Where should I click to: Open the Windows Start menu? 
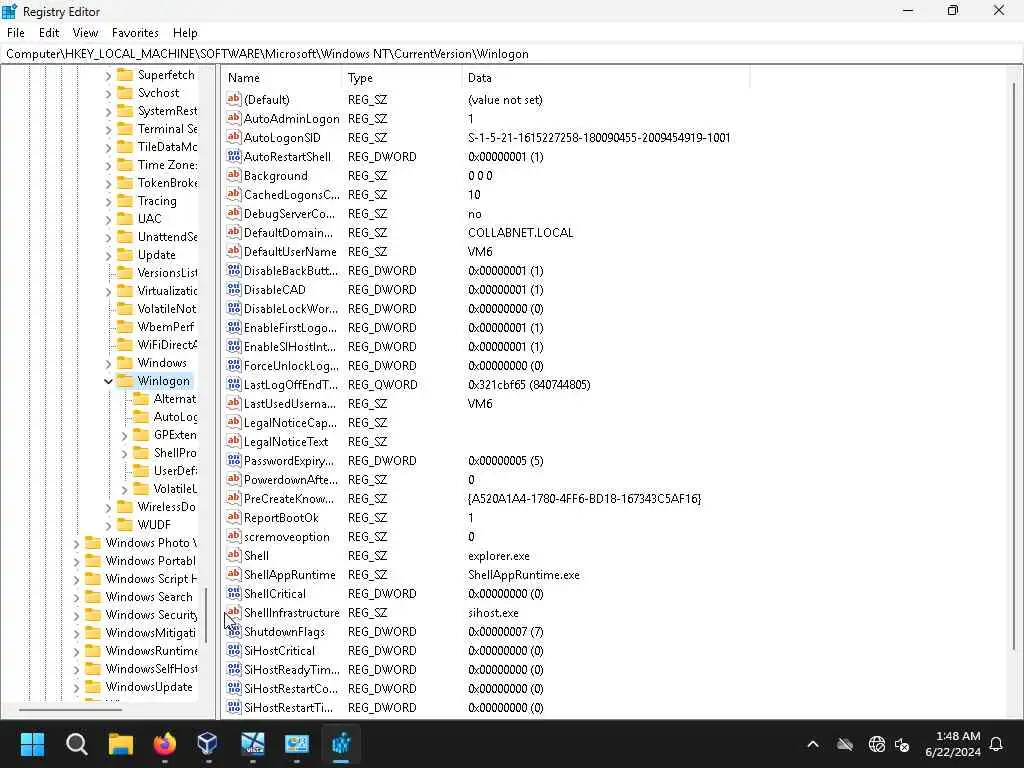tap(32, 744)
